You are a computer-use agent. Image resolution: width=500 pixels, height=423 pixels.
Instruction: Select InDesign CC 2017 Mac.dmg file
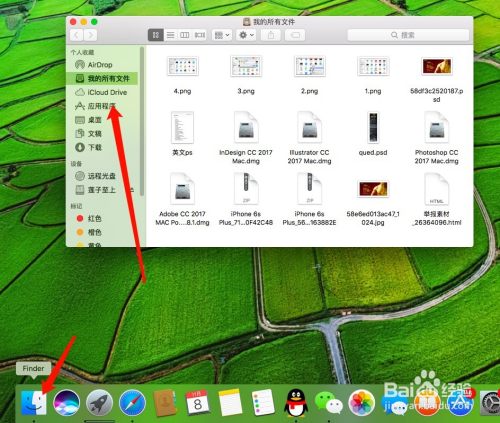(x=246, y=128)
